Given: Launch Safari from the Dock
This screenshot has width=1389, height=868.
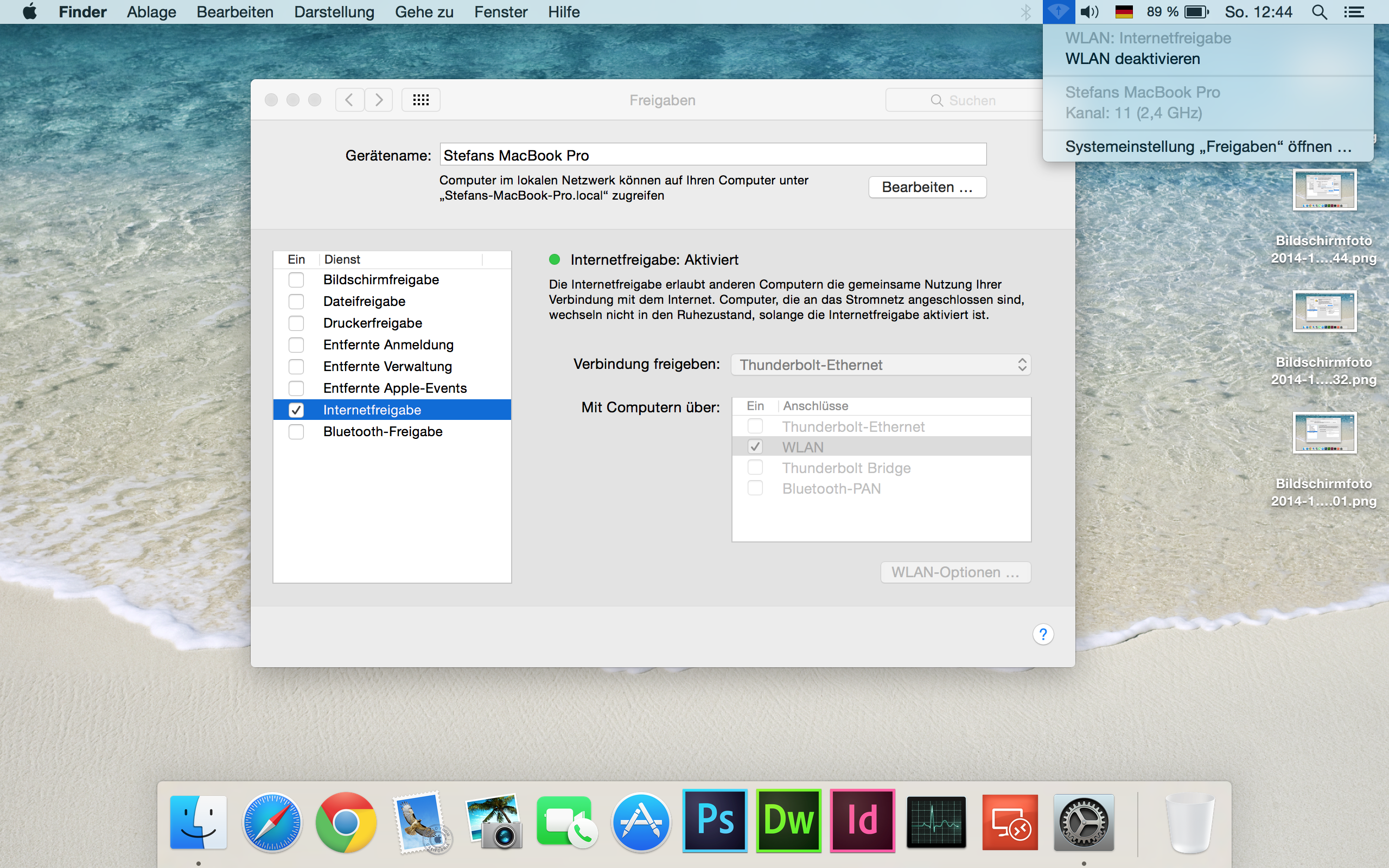Looking at the screenshot, I should click(272, 821).
